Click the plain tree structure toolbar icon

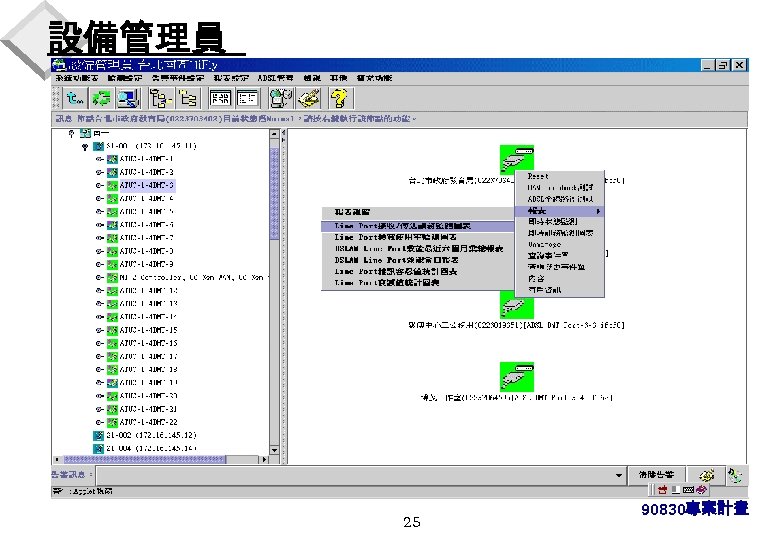point(188,98)
